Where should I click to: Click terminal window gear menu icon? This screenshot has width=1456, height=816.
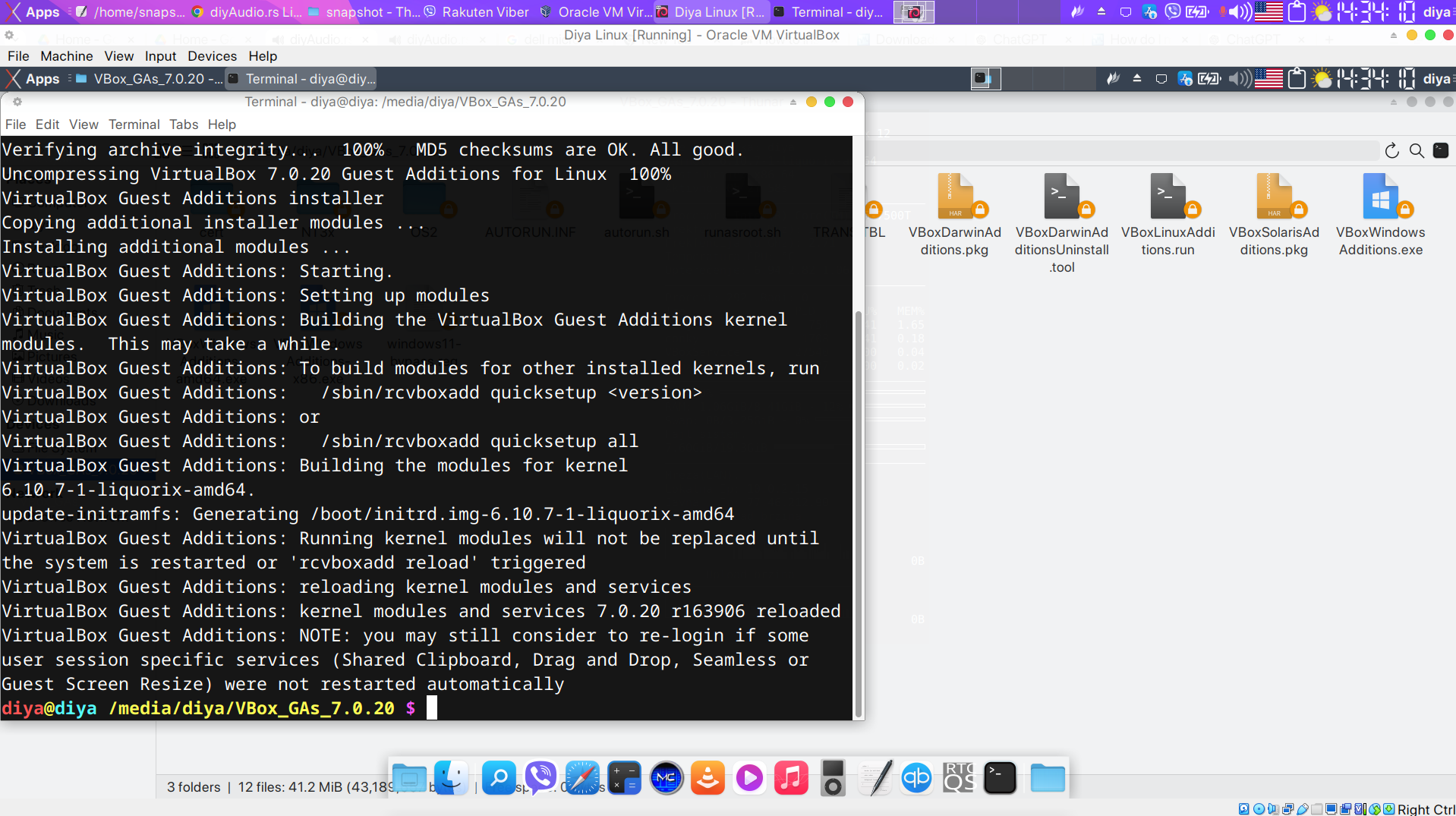[x=17, y=102]
